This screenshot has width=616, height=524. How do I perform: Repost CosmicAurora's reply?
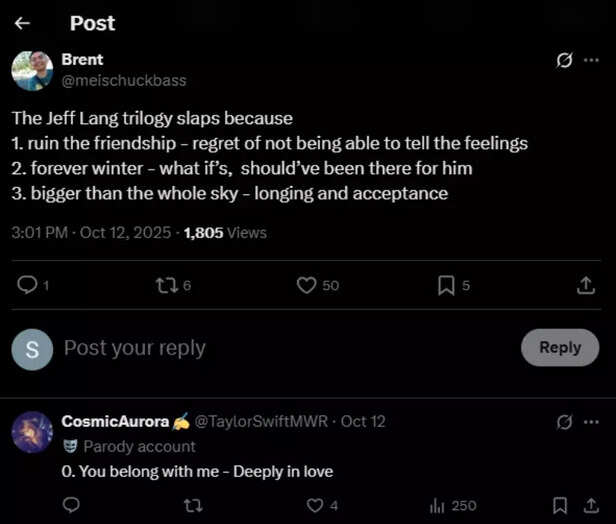point(193,505)
